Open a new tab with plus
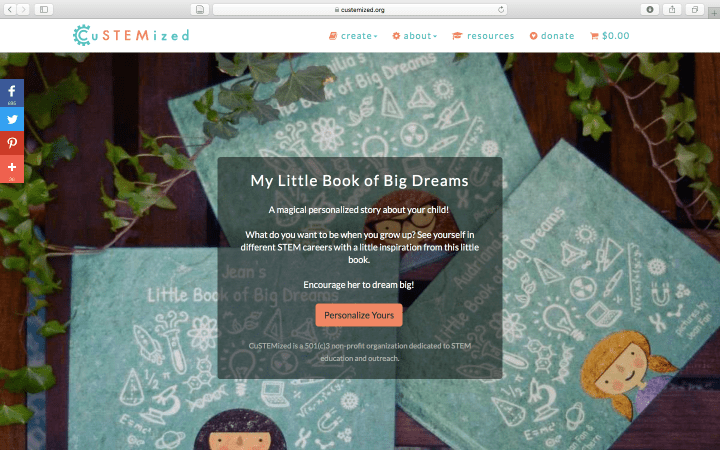Screen dimensions: 720x450 tap(714, 13)
